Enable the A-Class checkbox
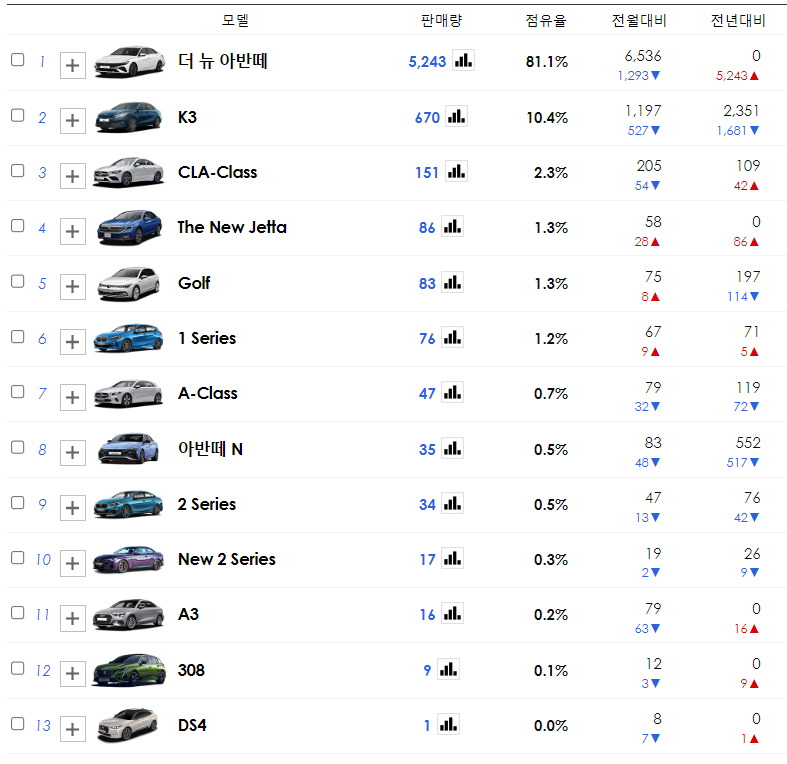This screenshot has height=764, width=787. point(18,392)
